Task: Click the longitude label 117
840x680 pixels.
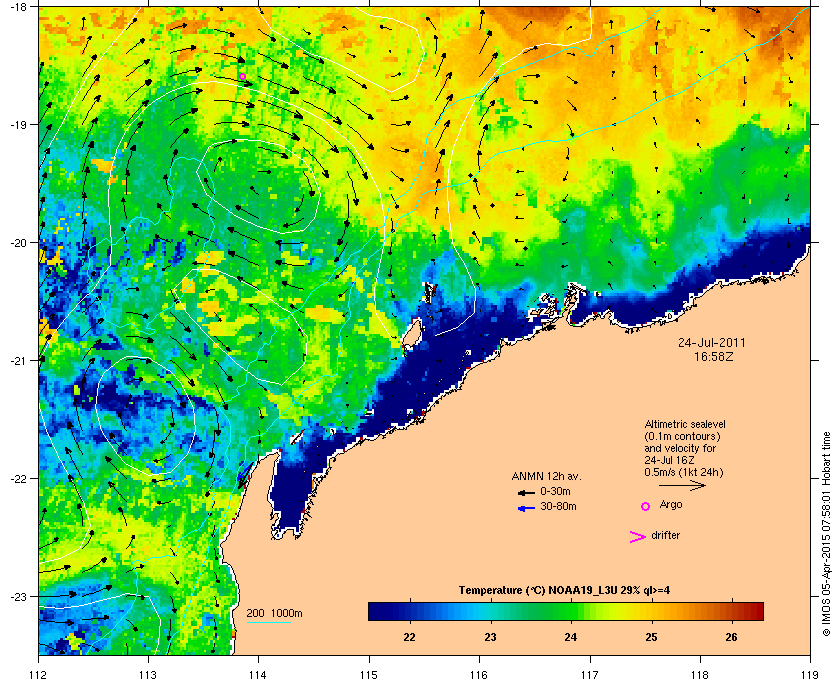Action: [x=589, y=674]
